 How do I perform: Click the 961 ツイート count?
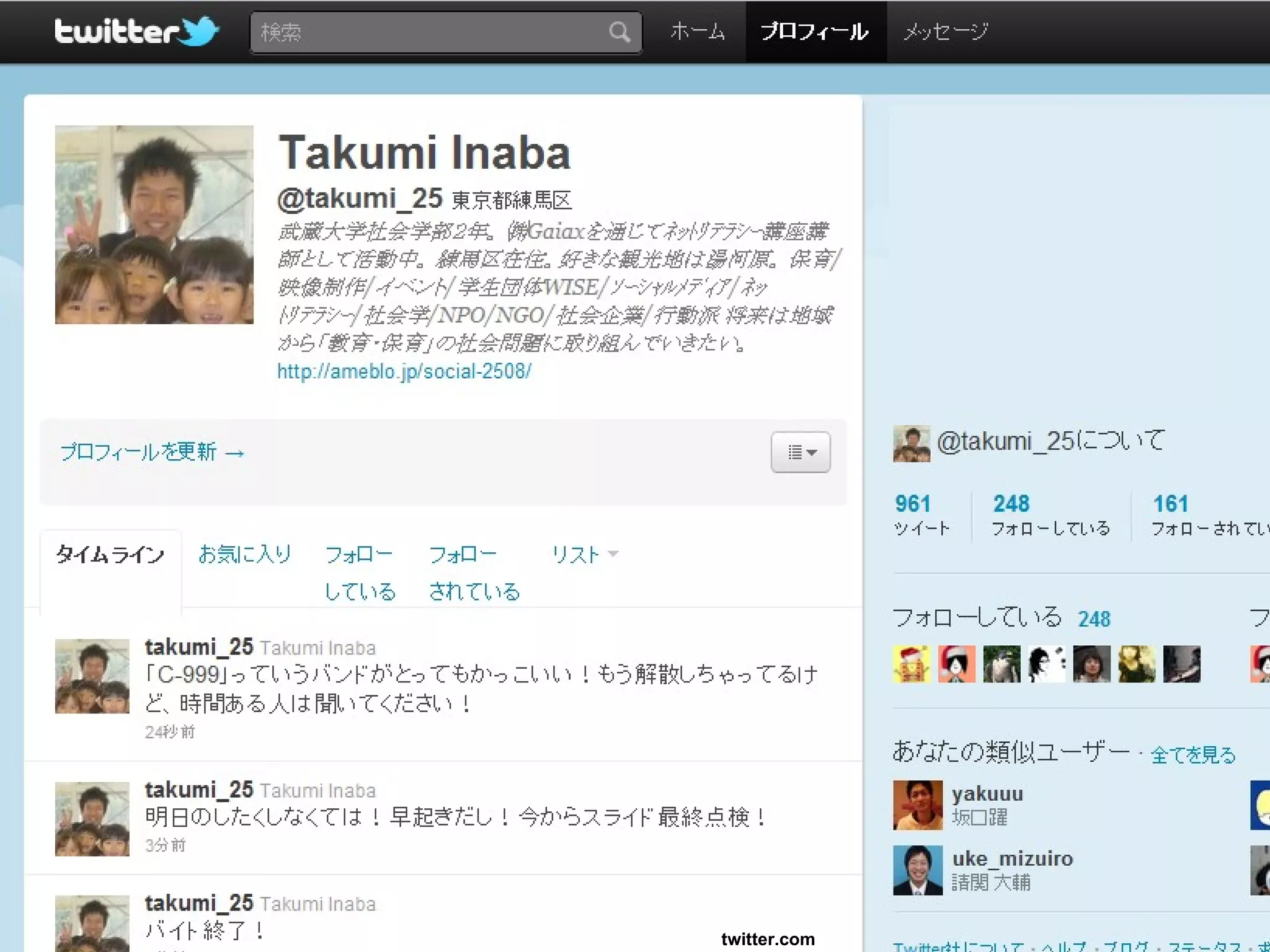913,504
